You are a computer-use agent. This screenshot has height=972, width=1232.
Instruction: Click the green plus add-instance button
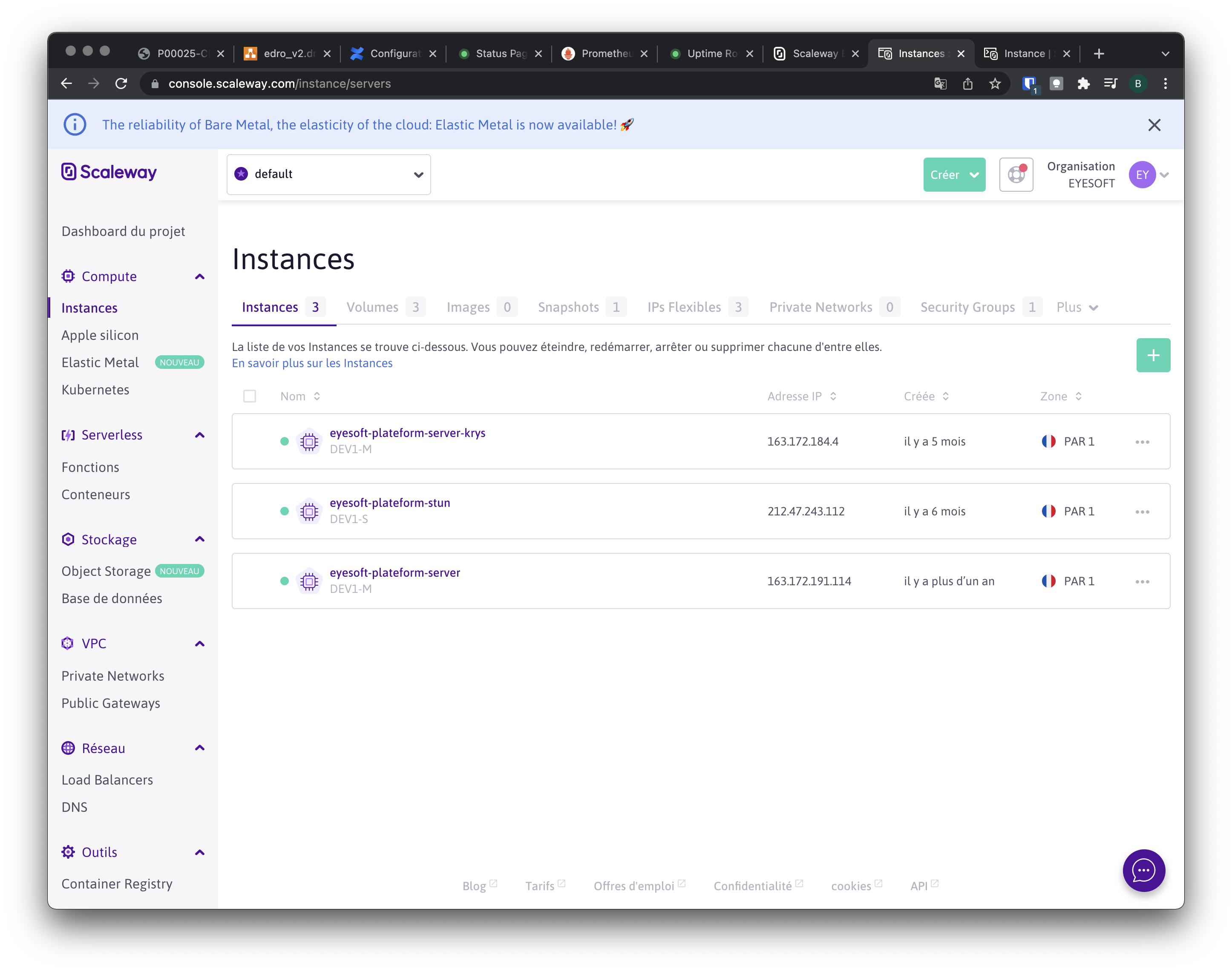point(1153,355)
